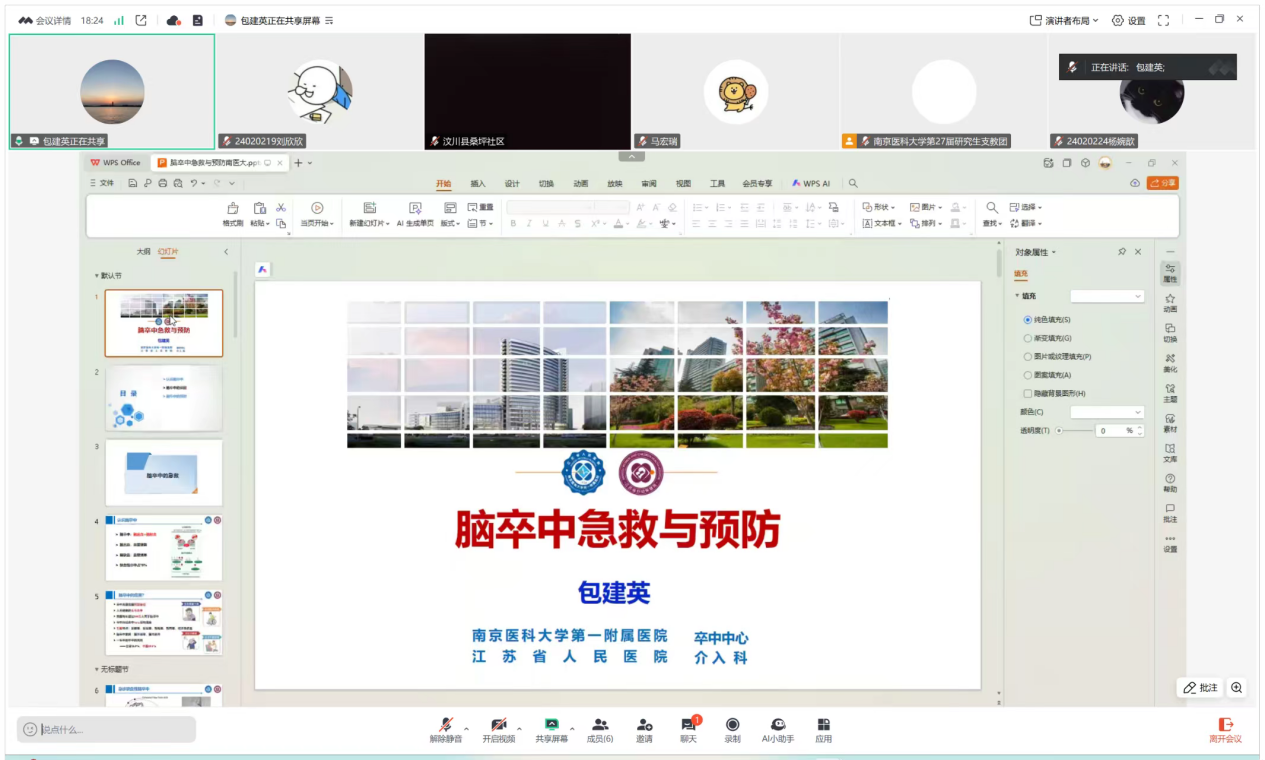Expand audio options arrow beside 解除静音
The width and height of the screenshot is (1265, 760).
pos(466,729)
